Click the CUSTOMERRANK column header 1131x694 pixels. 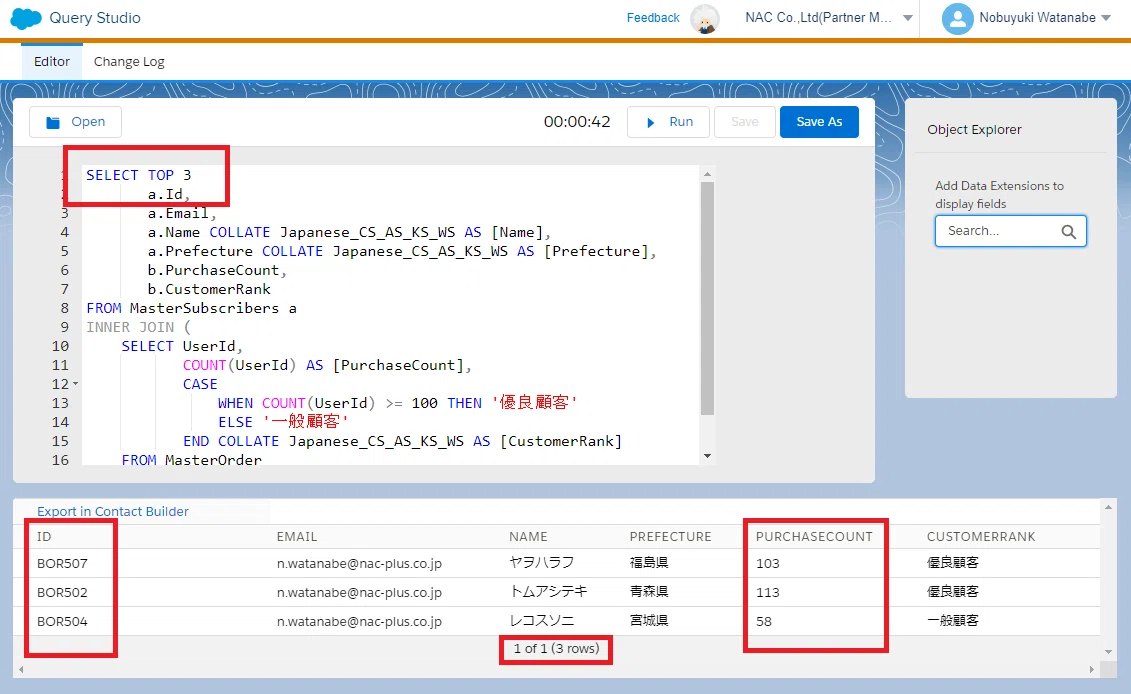(x=980, y=537)
